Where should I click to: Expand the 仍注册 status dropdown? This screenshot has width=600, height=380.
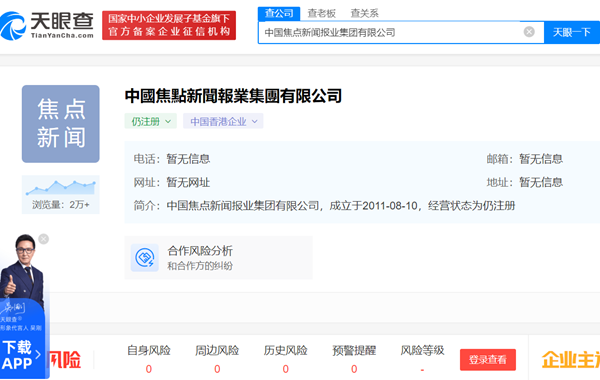[x=151, y=121]
